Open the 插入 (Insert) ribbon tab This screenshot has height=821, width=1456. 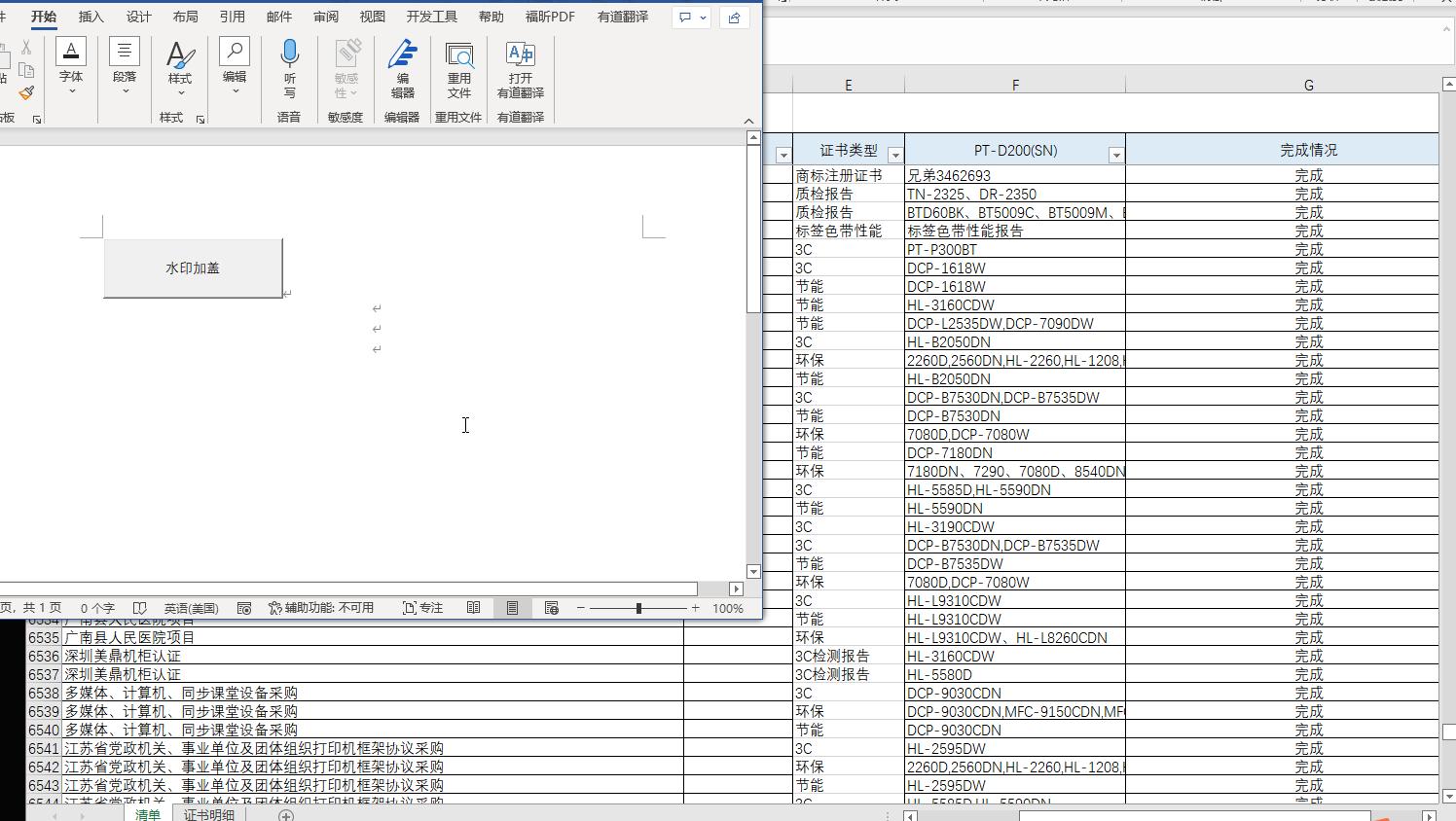pyautogui.click(x=91, y=17)
